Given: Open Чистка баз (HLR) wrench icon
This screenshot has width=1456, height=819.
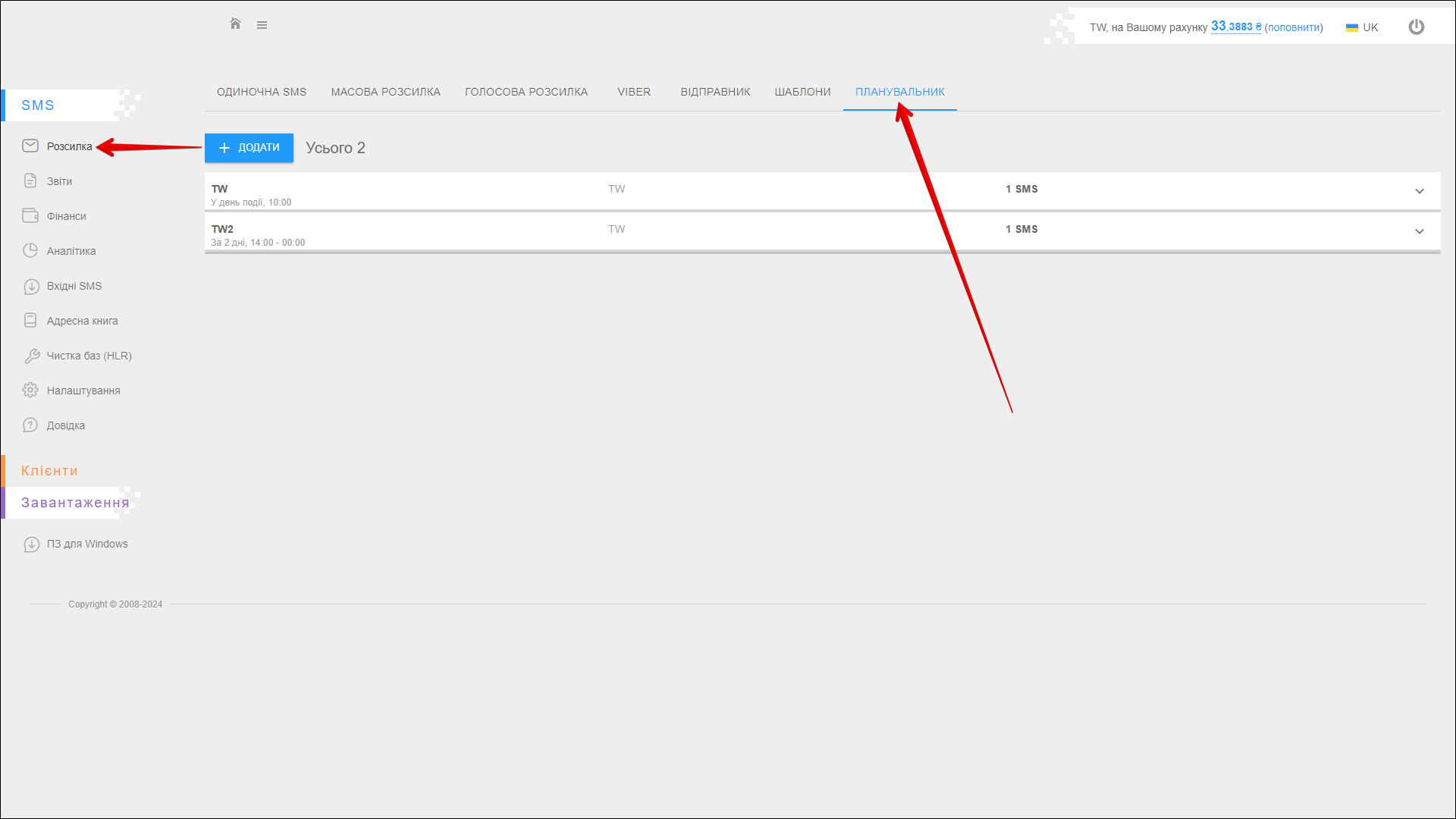Looking at the screenshot, I should tap(31, 356).
